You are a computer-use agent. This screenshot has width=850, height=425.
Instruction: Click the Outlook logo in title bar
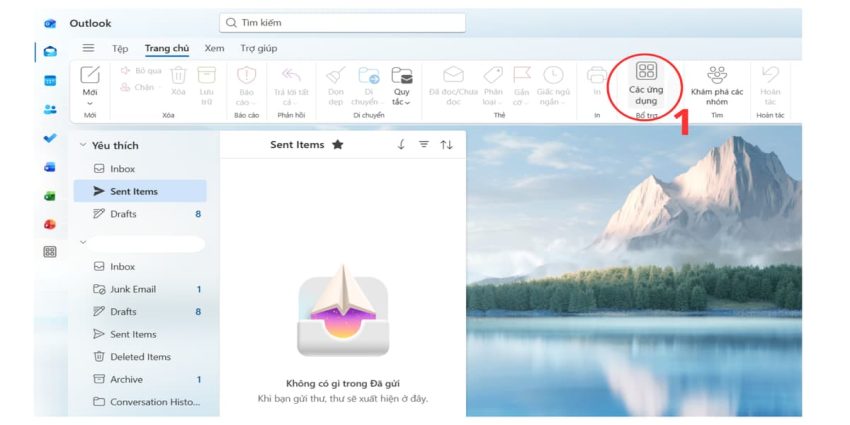50,23
